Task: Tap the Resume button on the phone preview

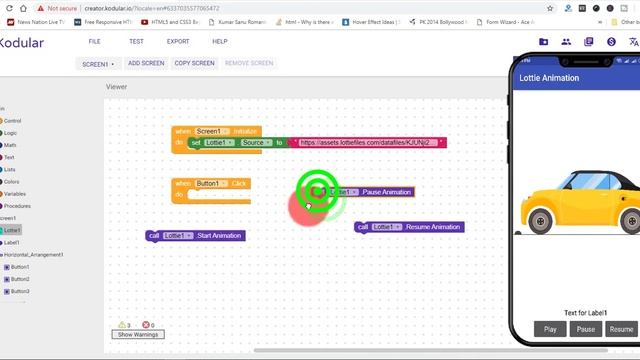Action: click(x=621, y=329)
